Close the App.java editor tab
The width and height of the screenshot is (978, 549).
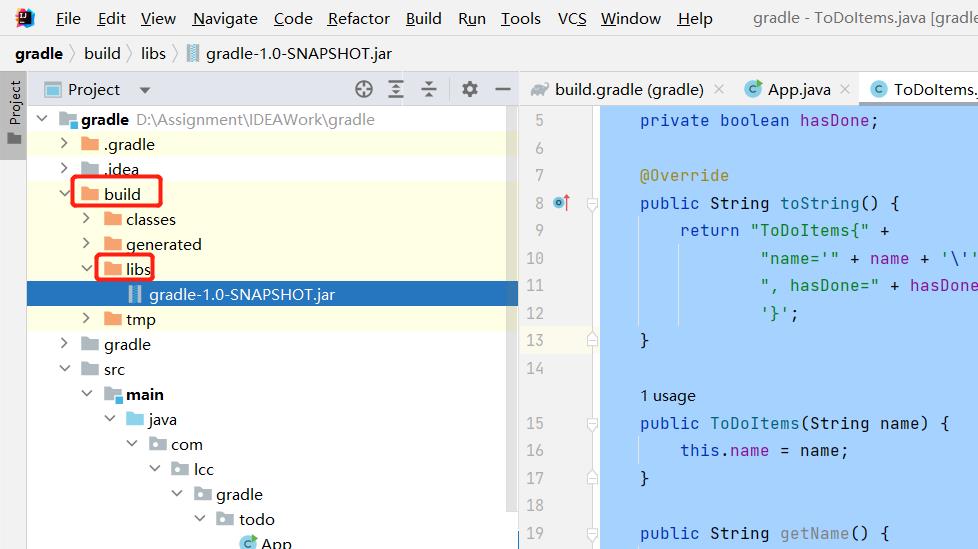845,89
